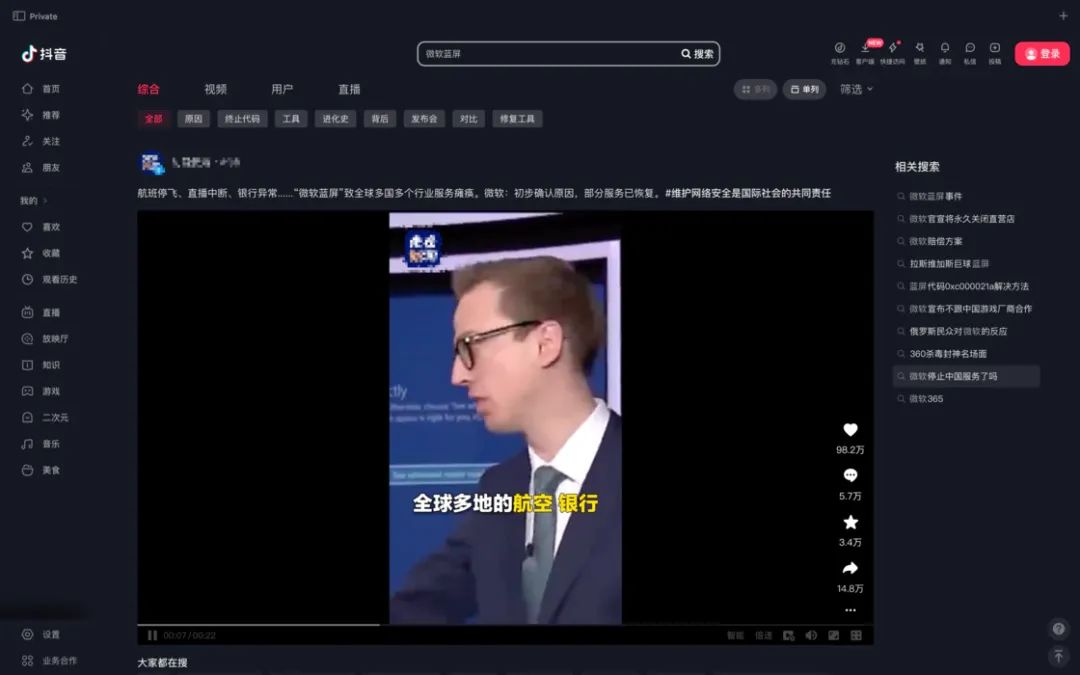Image resolution: width=1080 pixels, height=675 pixels.
Task: Open 二次元 anime channel
Action: 45,417
